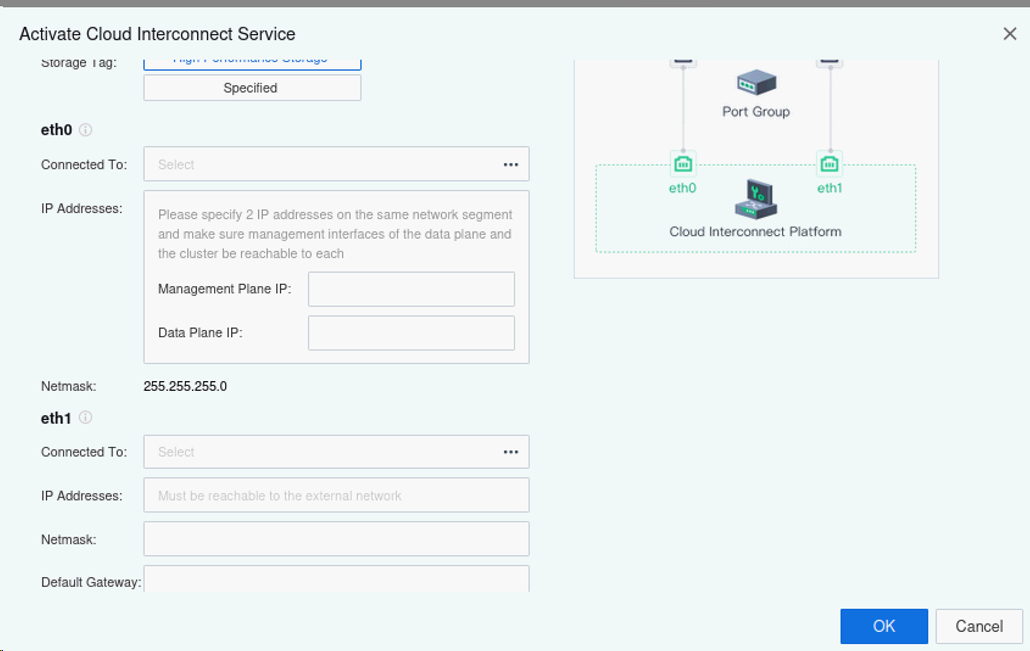
Task: Click the Management Plane IP input field
Action: click(410, 289)
